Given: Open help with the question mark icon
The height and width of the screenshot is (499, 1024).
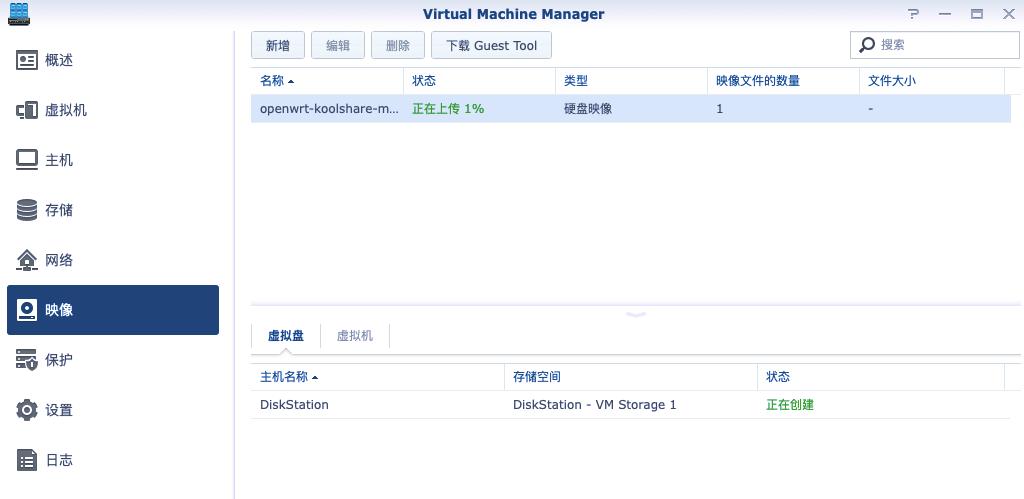Looking at the screenshot, I should click(913, 14).
